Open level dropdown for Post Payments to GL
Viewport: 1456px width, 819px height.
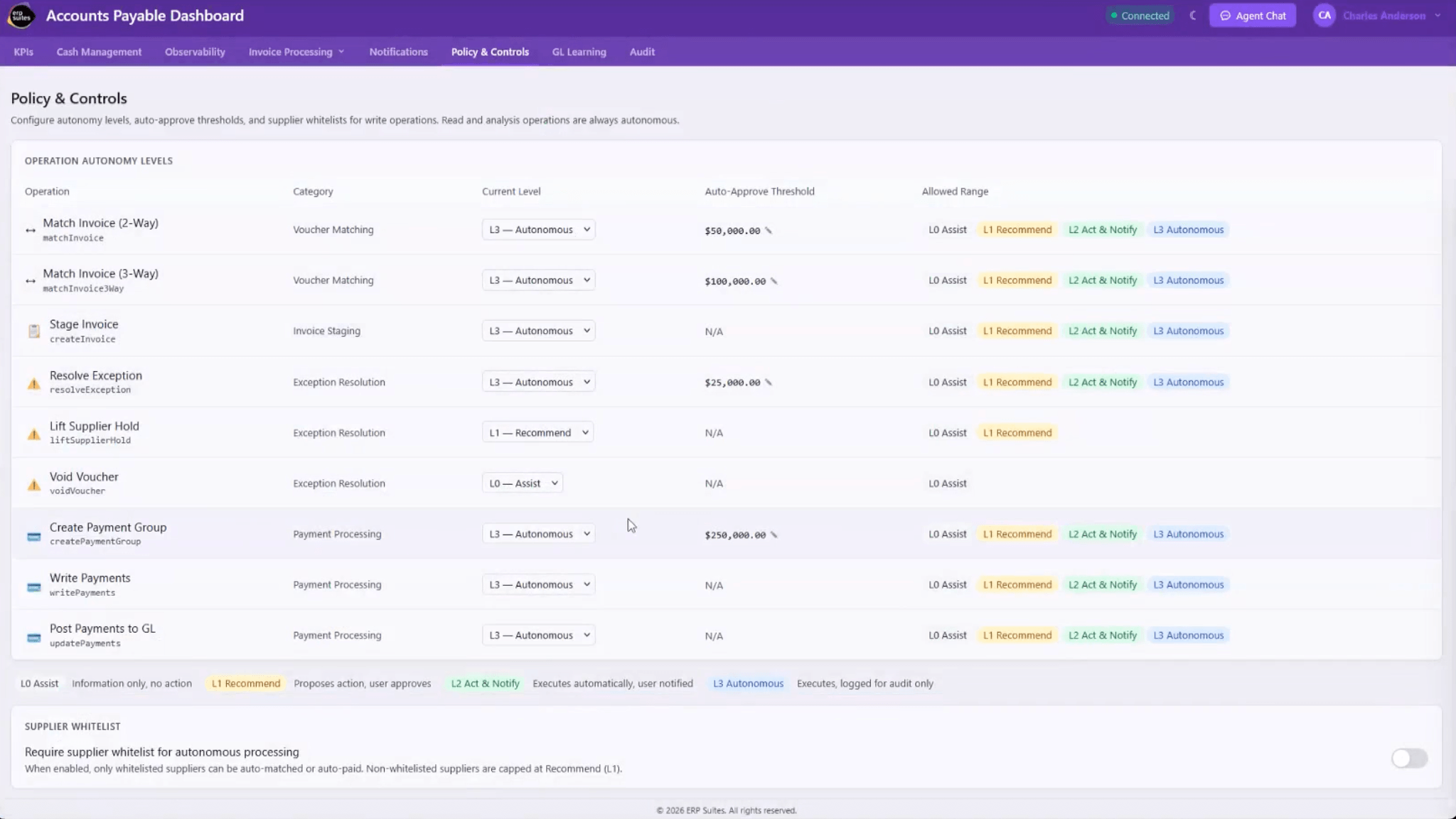(x=538, y=635)
